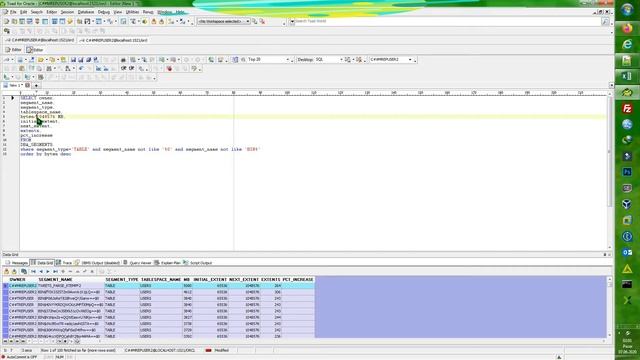640x360 pixels.
Task: Open the Database menu
Action: click(x=86, y=12)
